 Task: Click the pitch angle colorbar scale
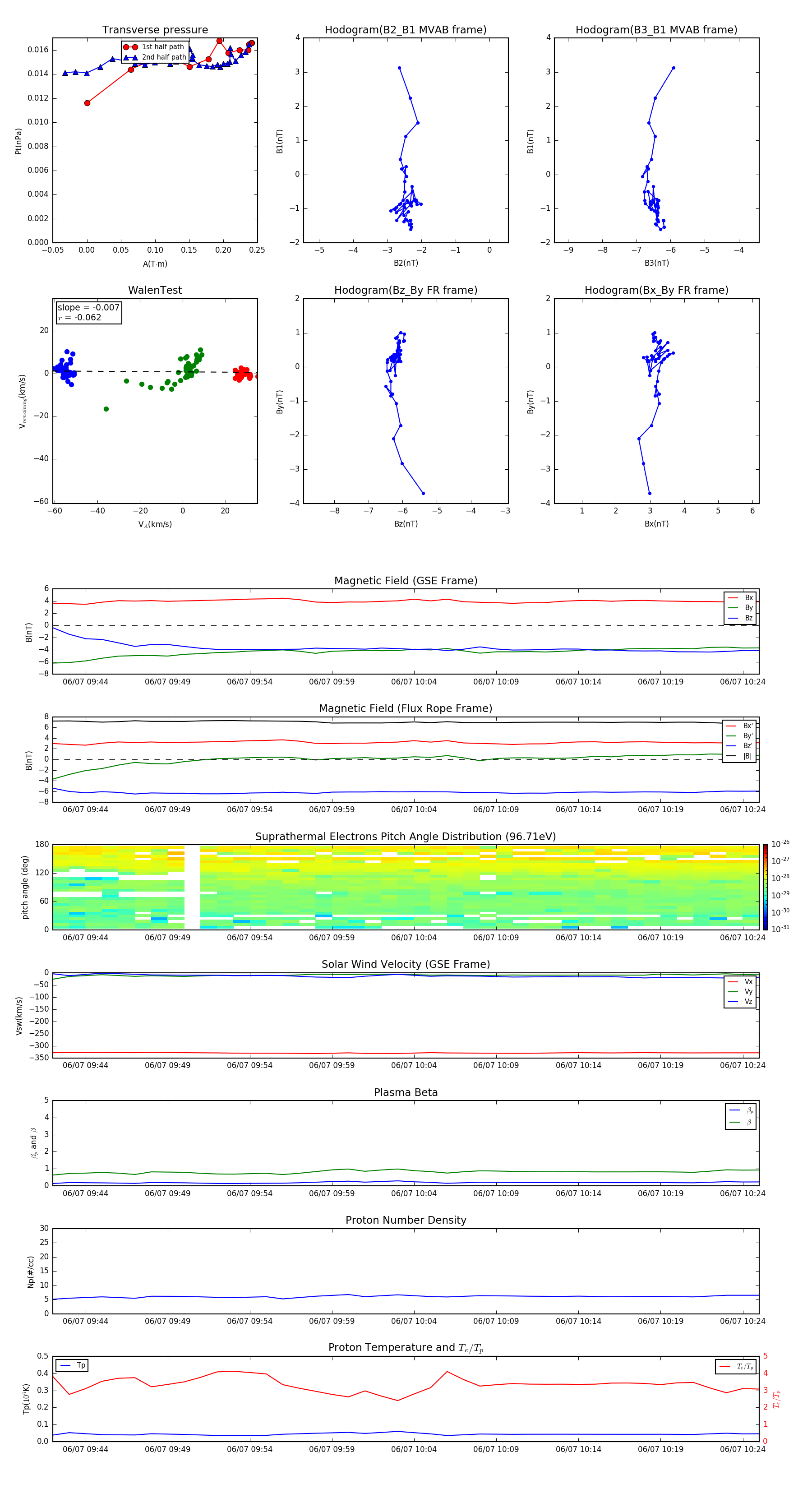(765, 887)
